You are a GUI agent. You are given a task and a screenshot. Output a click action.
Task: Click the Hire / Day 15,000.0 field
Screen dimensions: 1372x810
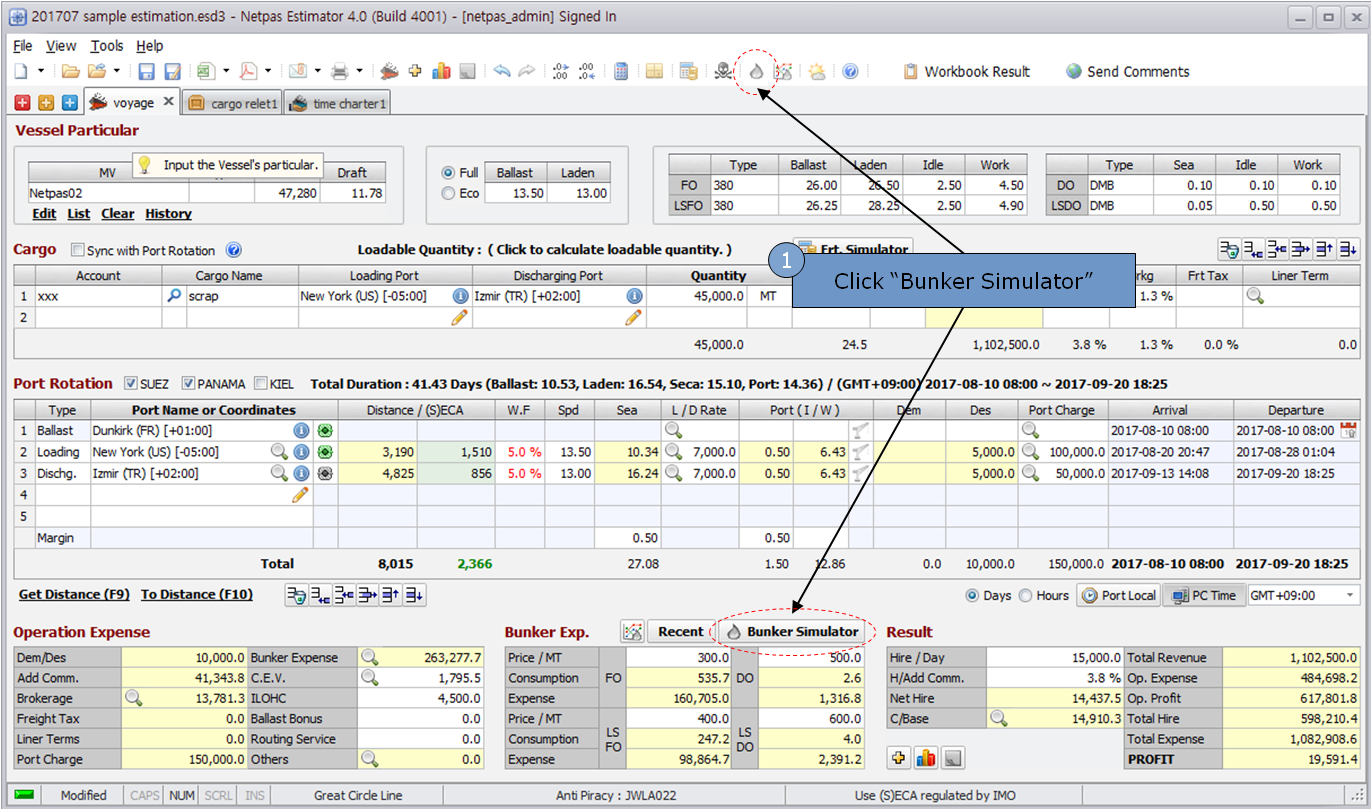click(1055, 657)
